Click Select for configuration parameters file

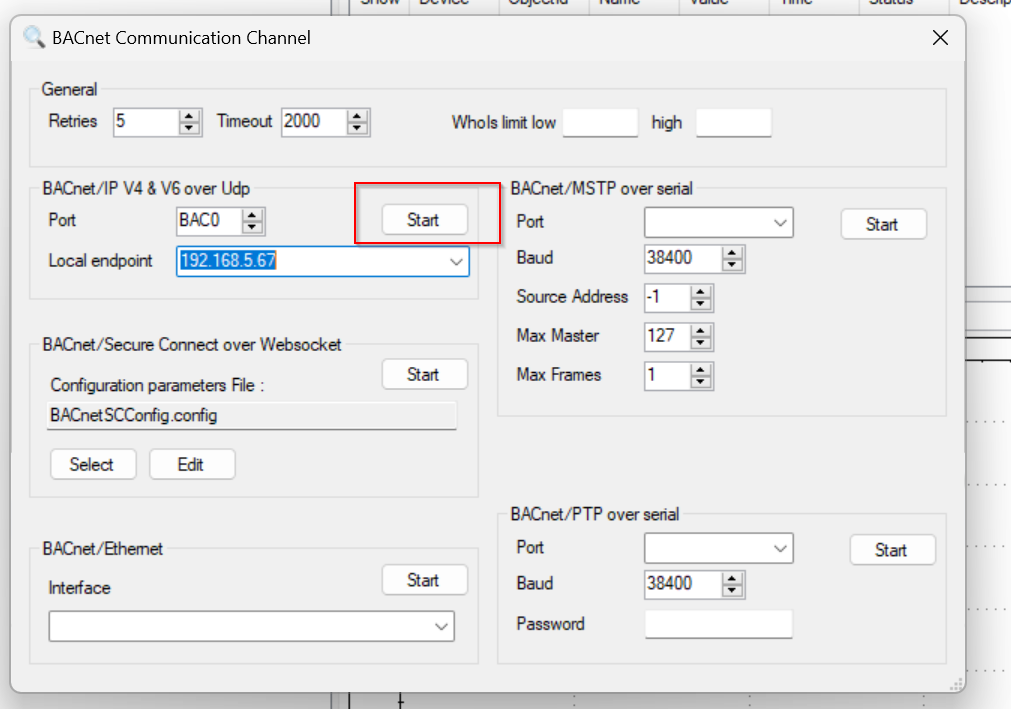tap(93, 464)
